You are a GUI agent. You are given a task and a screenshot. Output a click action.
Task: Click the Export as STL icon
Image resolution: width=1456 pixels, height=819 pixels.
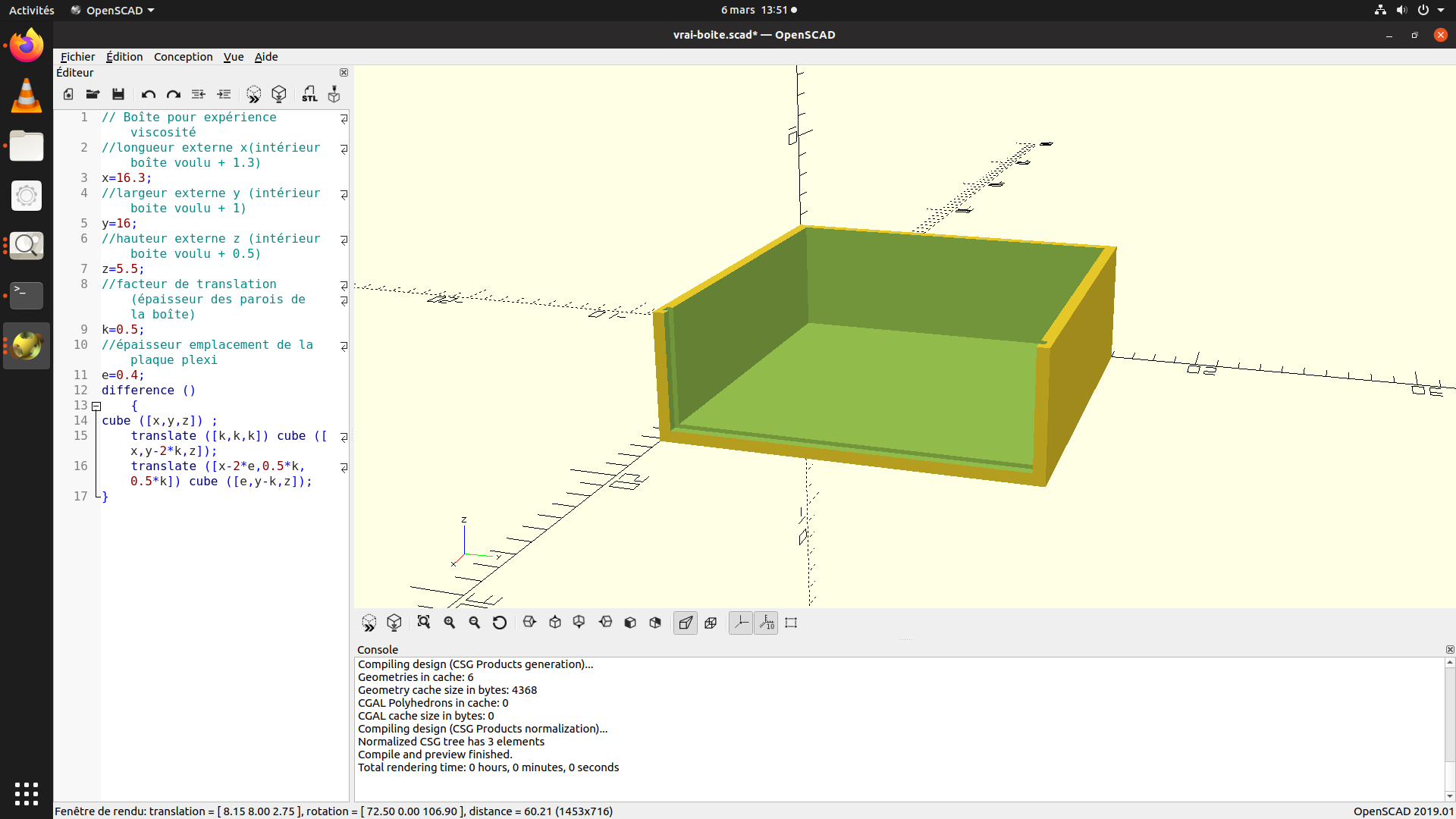309,94
